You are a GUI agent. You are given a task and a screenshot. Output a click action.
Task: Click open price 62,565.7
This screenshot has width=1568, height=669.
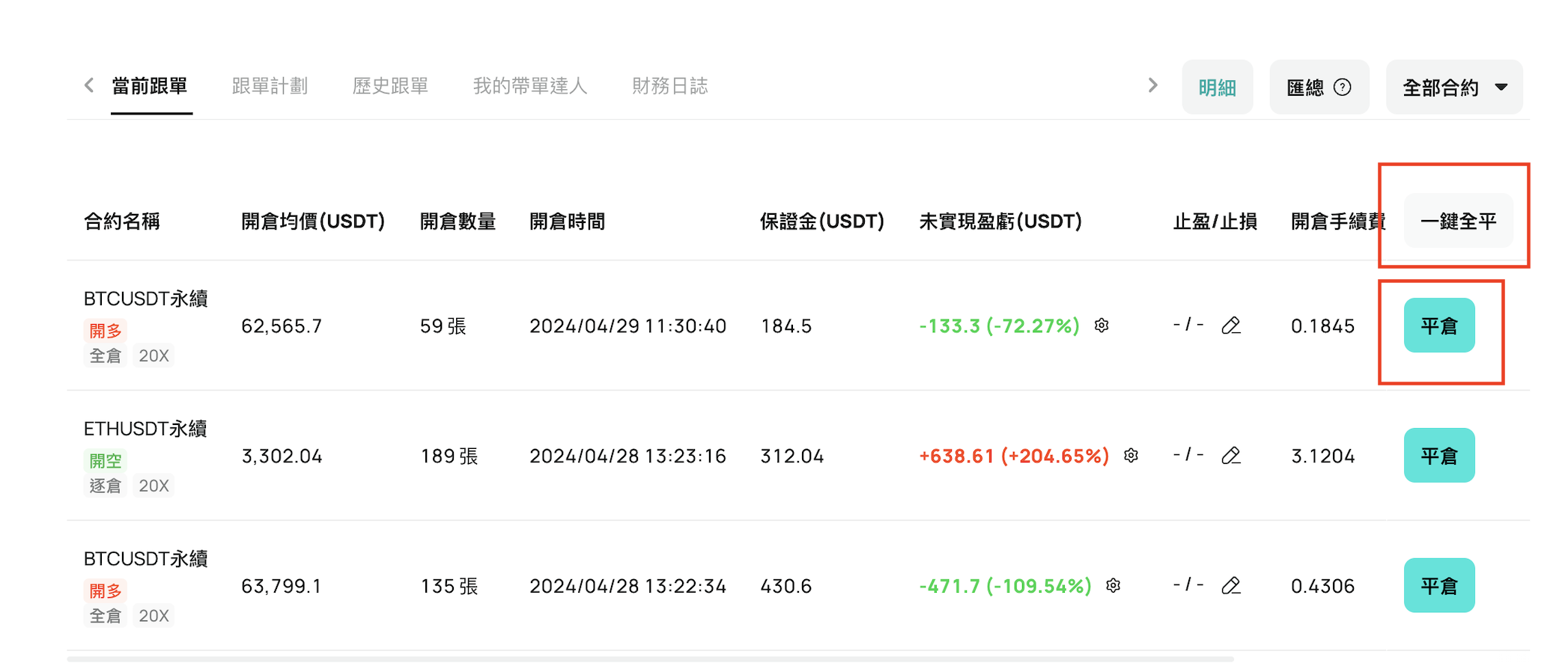click(x=282, y=326)
